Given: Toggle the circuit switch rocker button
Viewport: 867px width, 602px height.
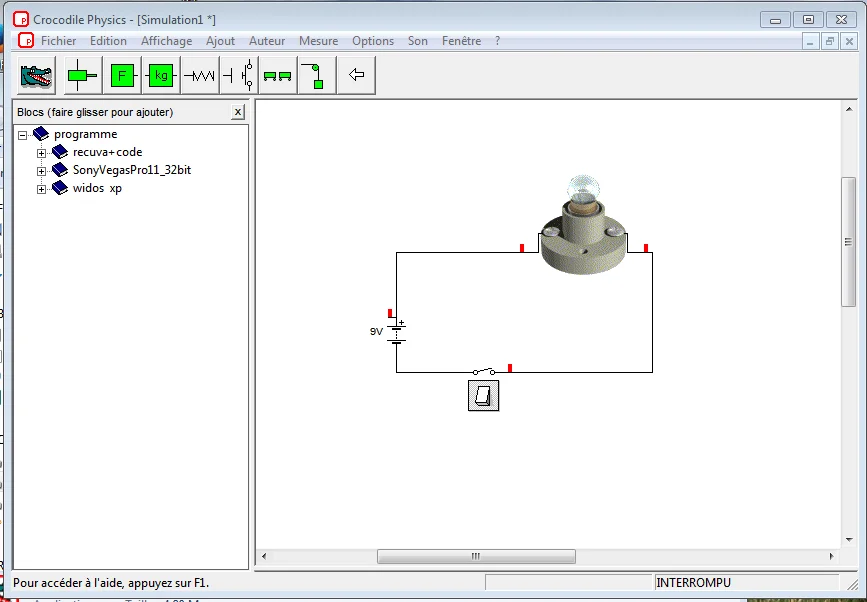Looking at the screenshot, I should (x=484, y=395).
